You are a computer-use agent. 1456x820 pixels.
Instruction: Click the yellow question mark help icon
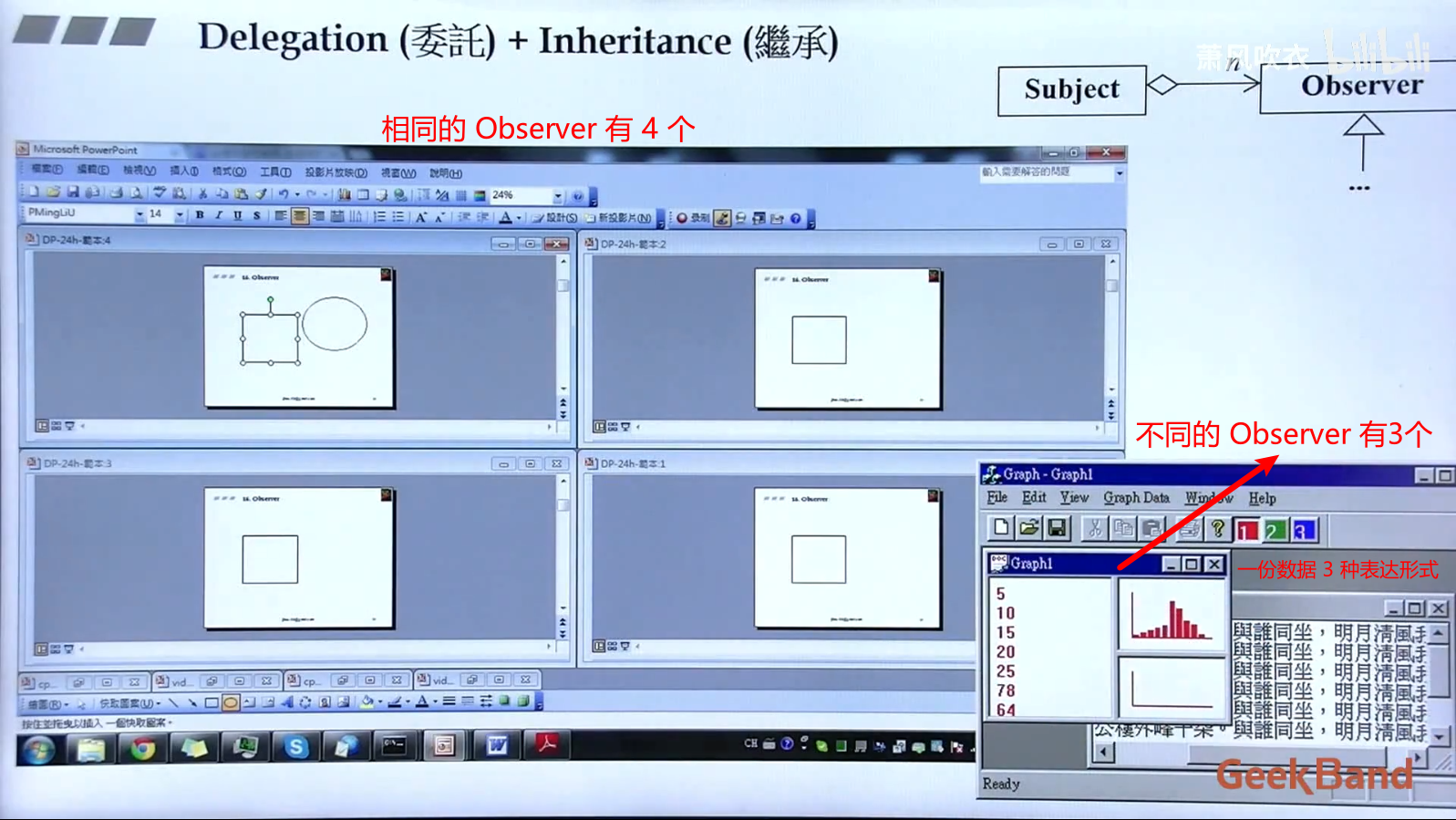pos(1217,528)
